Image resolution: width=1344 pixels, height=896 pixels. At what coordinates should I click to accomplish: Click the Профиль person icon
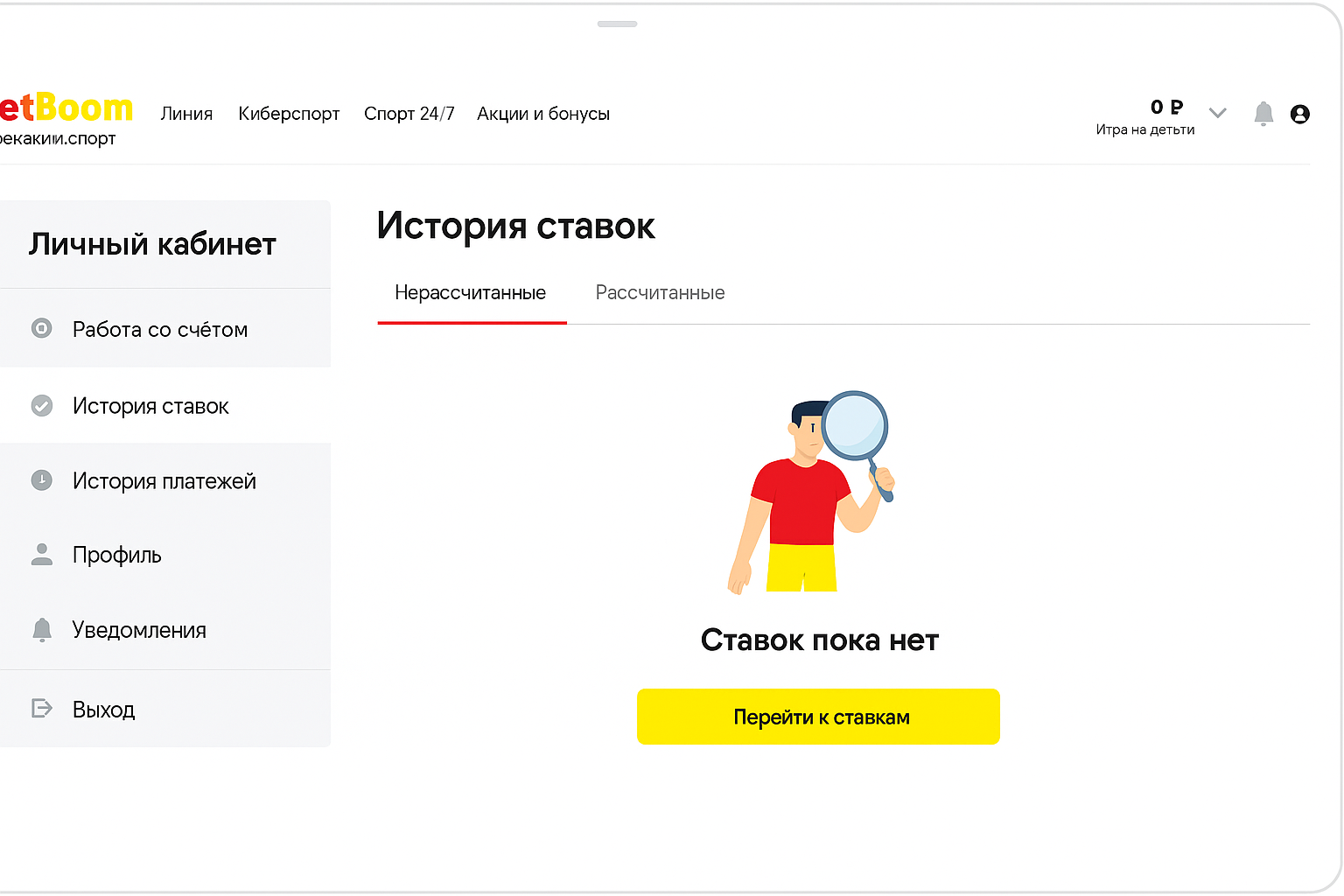point(41,555)
